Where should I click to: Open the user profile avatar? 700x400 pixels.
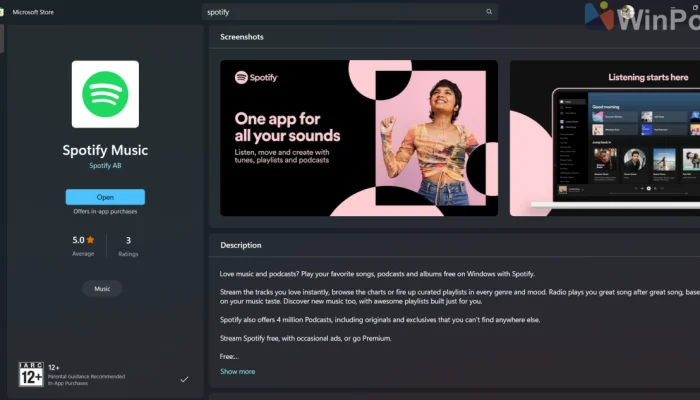pyautogui.click(x=626, y=12)
